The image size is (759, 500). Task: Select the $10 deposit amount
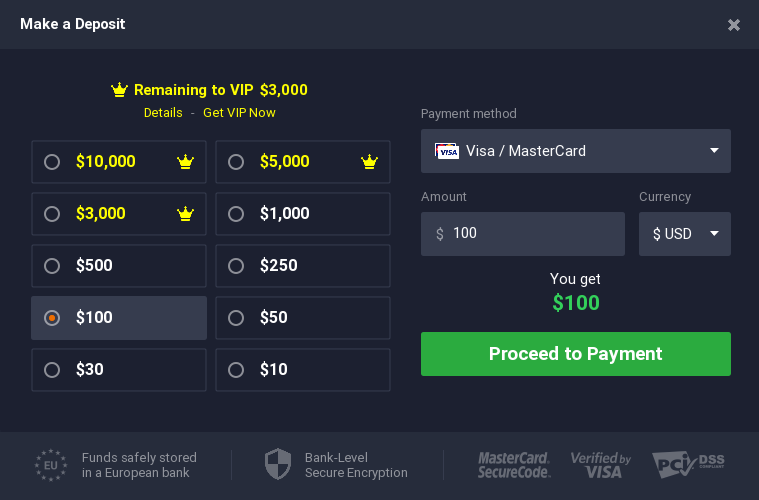[x=303, y=370]
